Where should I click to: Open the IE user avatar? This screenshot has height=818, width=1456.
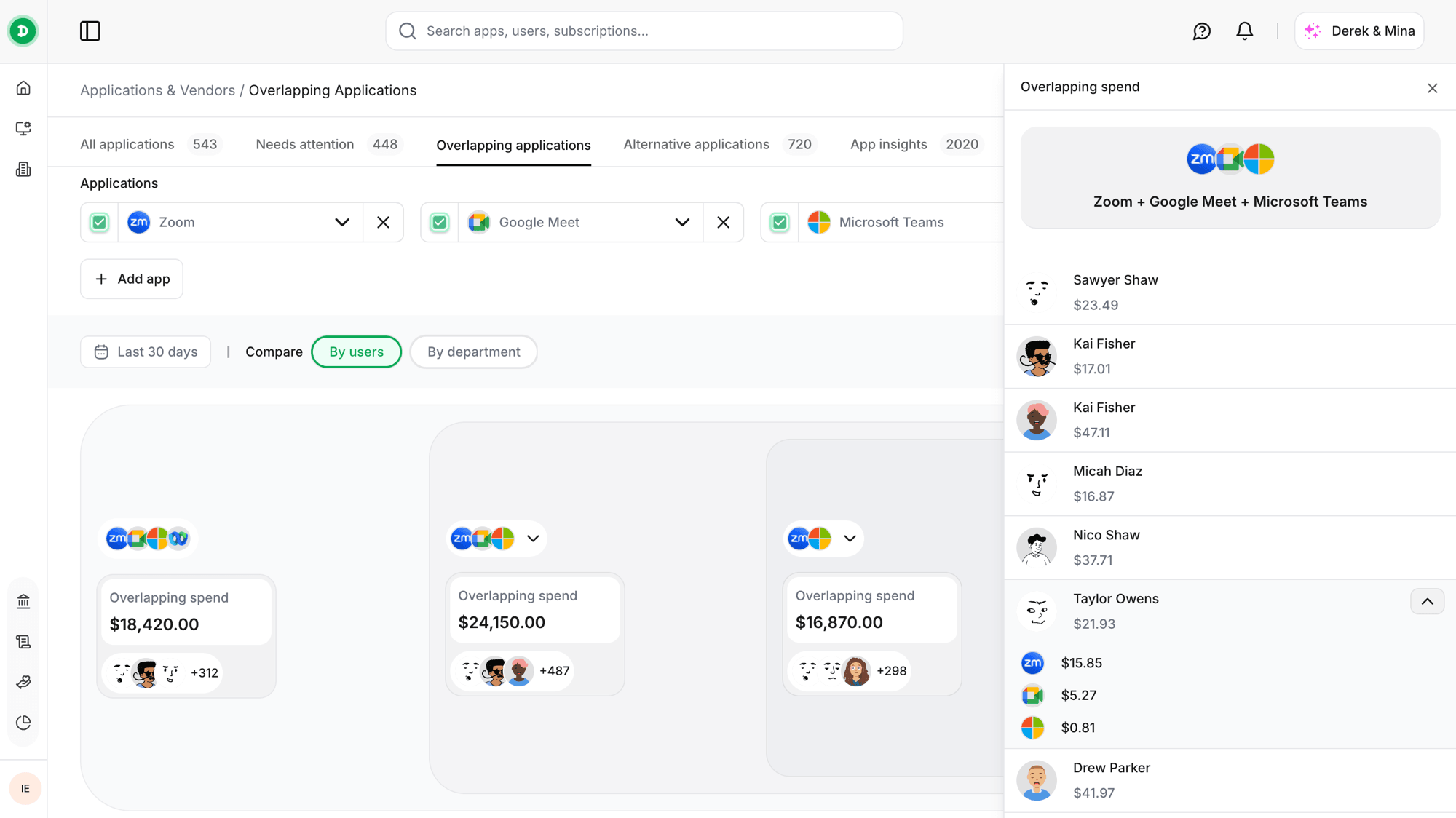[25, 789]
